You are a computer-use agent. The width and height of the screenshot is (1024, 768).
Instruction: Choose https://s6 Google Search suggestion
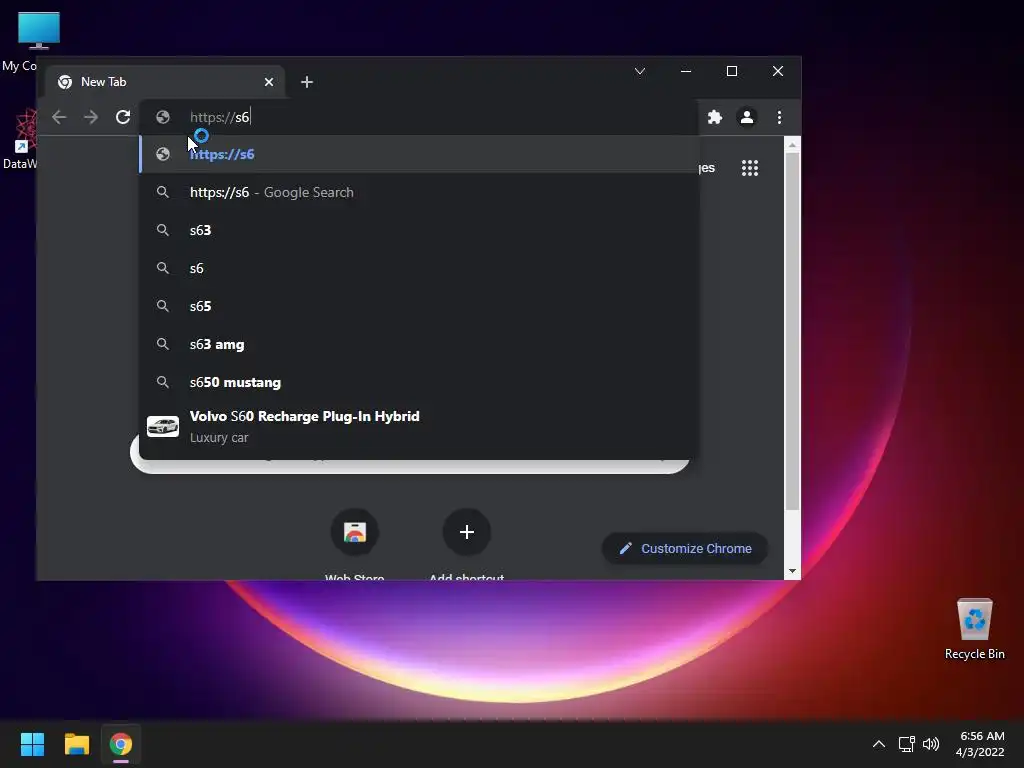[x=419, y=192]
